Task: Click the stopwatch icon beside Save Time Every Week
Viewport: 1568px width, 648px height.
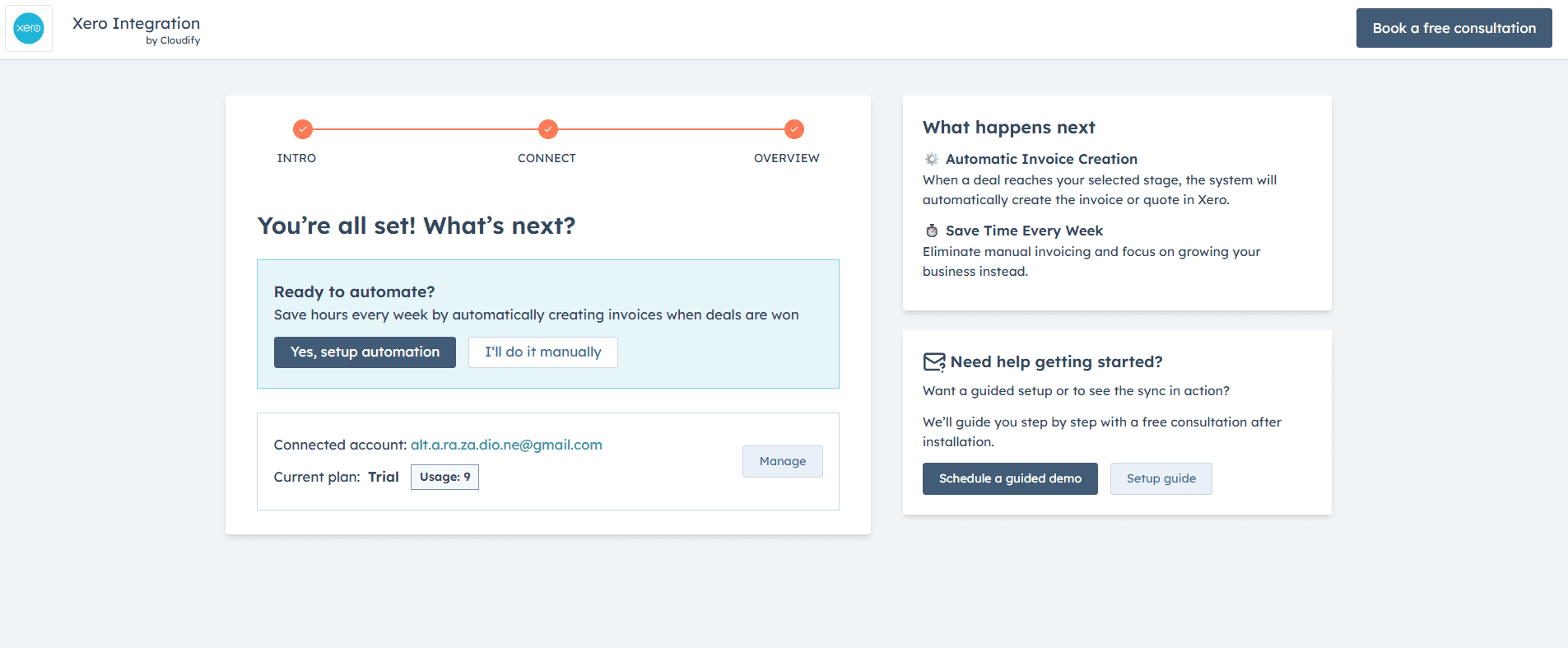Action: pyautogui.click(x=932, y=231)
